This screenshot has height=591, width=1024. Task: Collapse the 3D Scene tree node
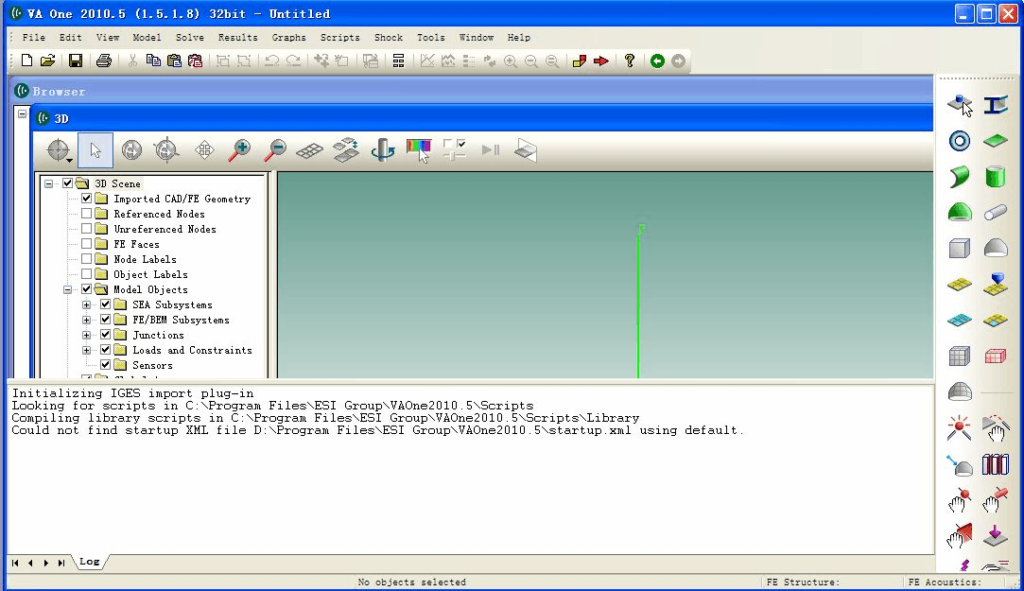pyautogui.click(x=48, y=184)
